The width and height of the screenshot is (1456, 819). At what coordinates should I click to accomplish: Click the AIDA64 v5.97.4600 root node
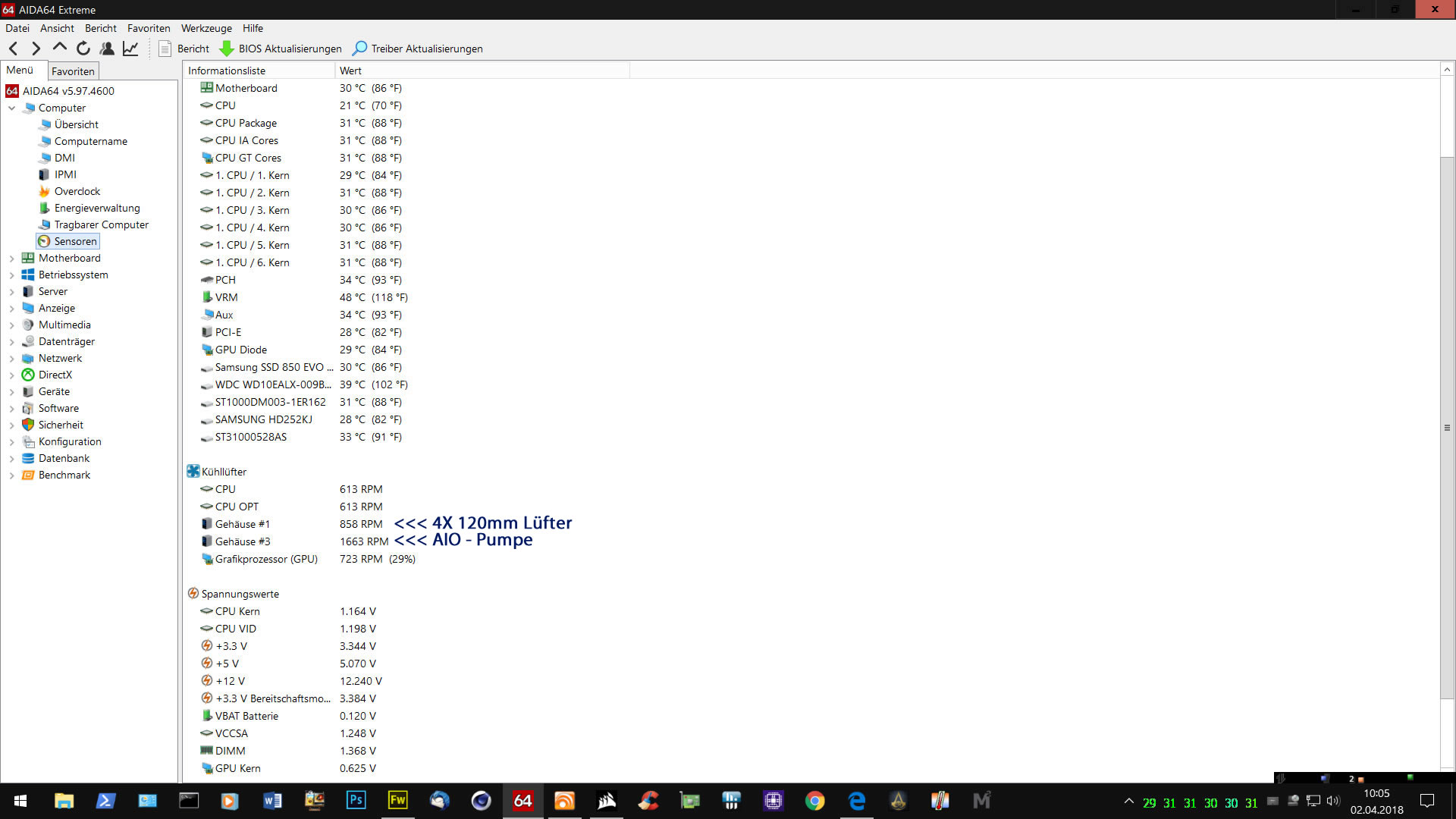[x=68, y=91]
